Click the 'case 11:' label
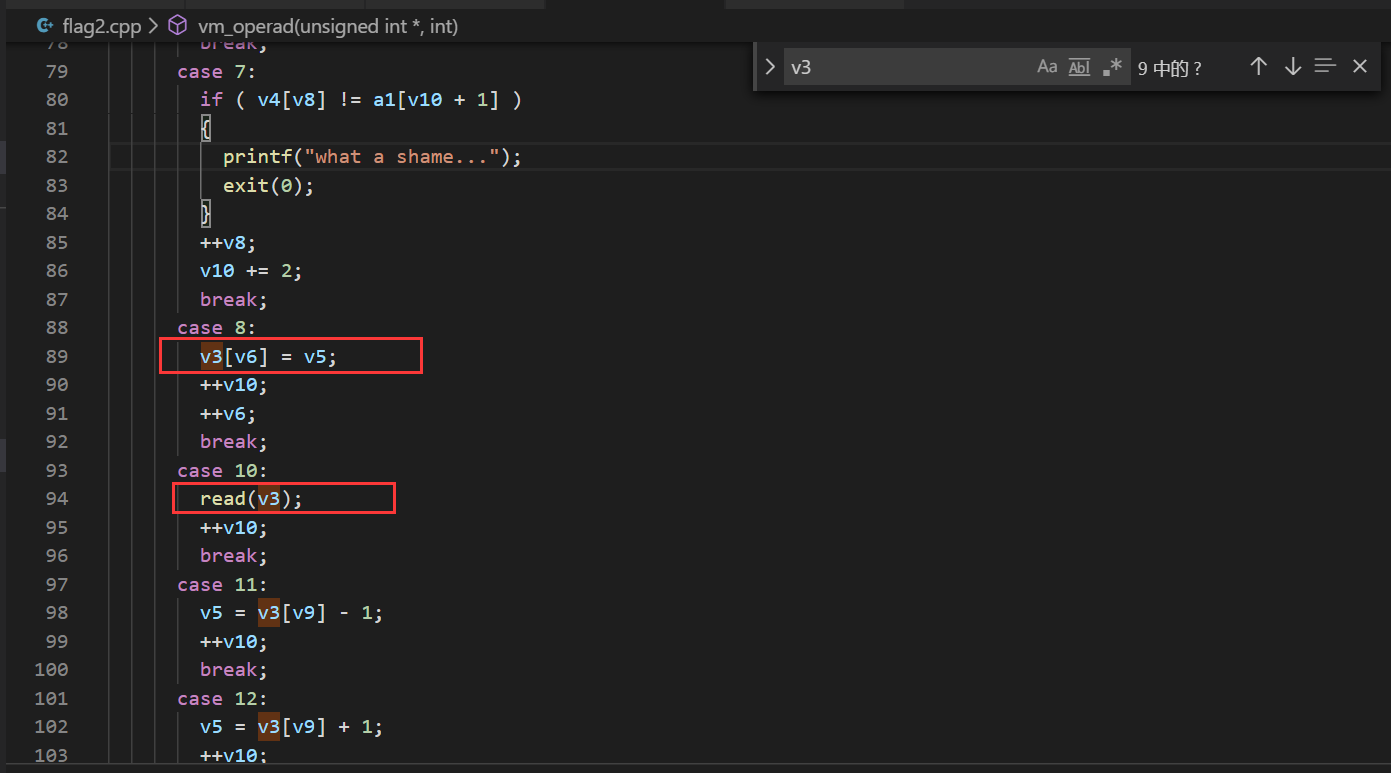 pyautogui.click(x=223, y=584)
